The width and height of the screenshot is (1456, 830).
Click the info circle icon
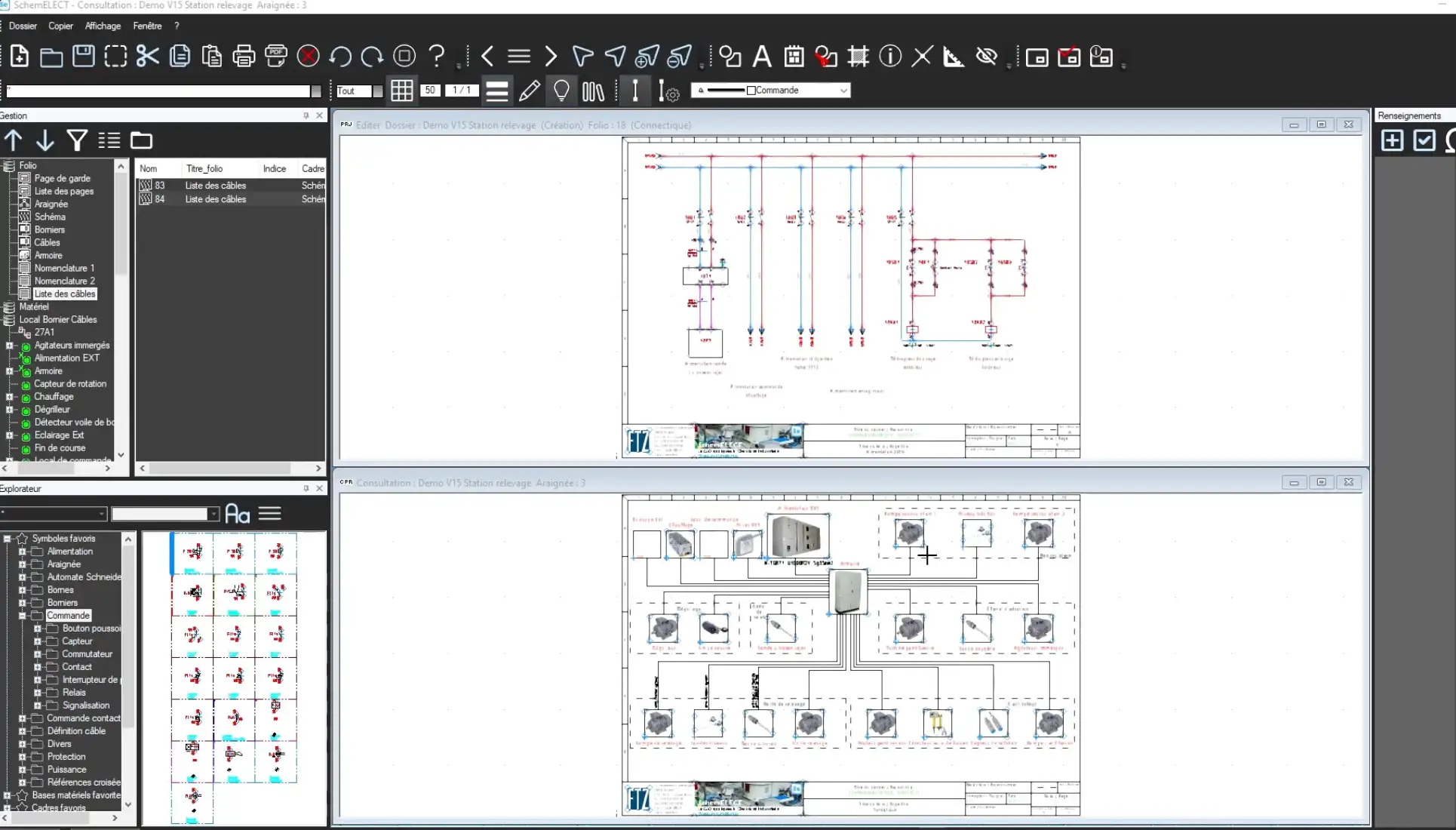[x=890, y=57]
